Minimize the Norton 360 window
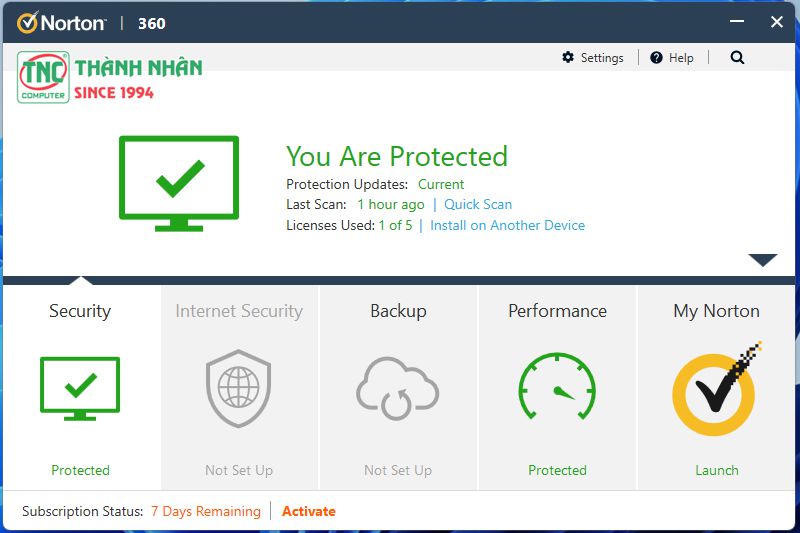The image size is (800, 533). coord(736,21)
